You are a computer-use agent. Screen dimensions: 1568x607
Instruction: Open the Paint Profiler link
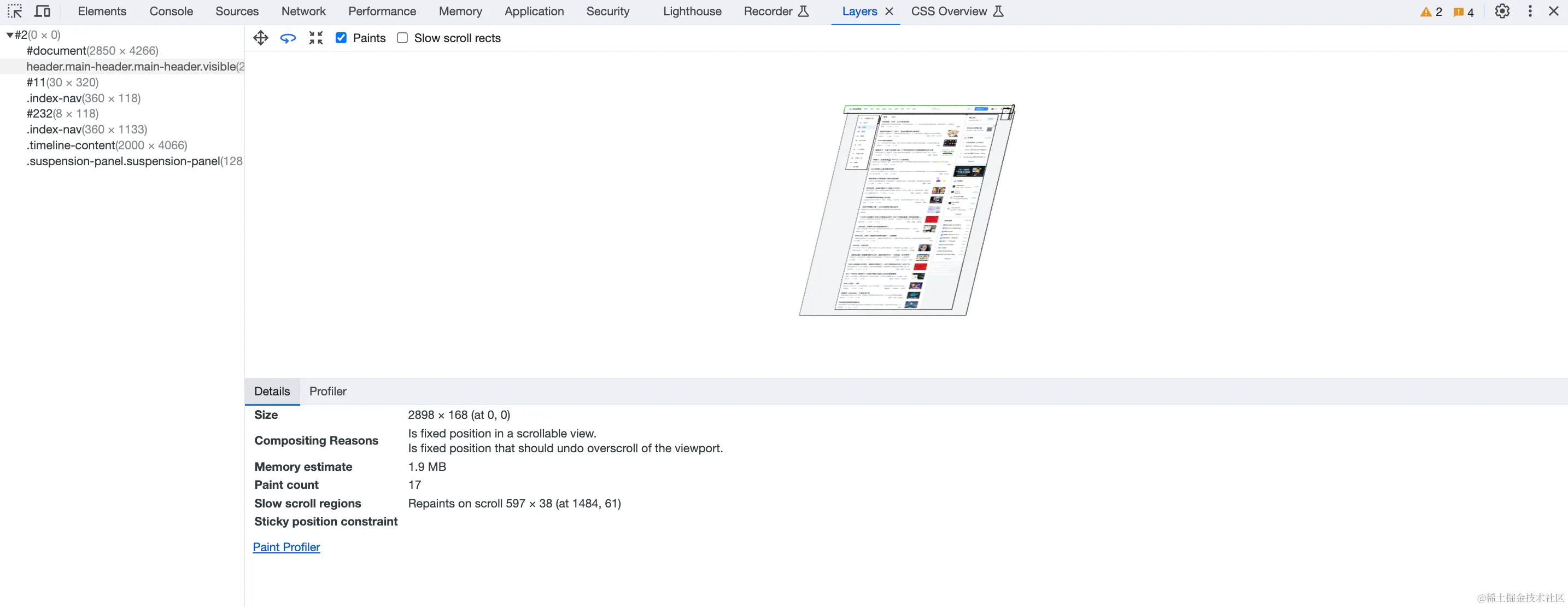coord(286,547)
